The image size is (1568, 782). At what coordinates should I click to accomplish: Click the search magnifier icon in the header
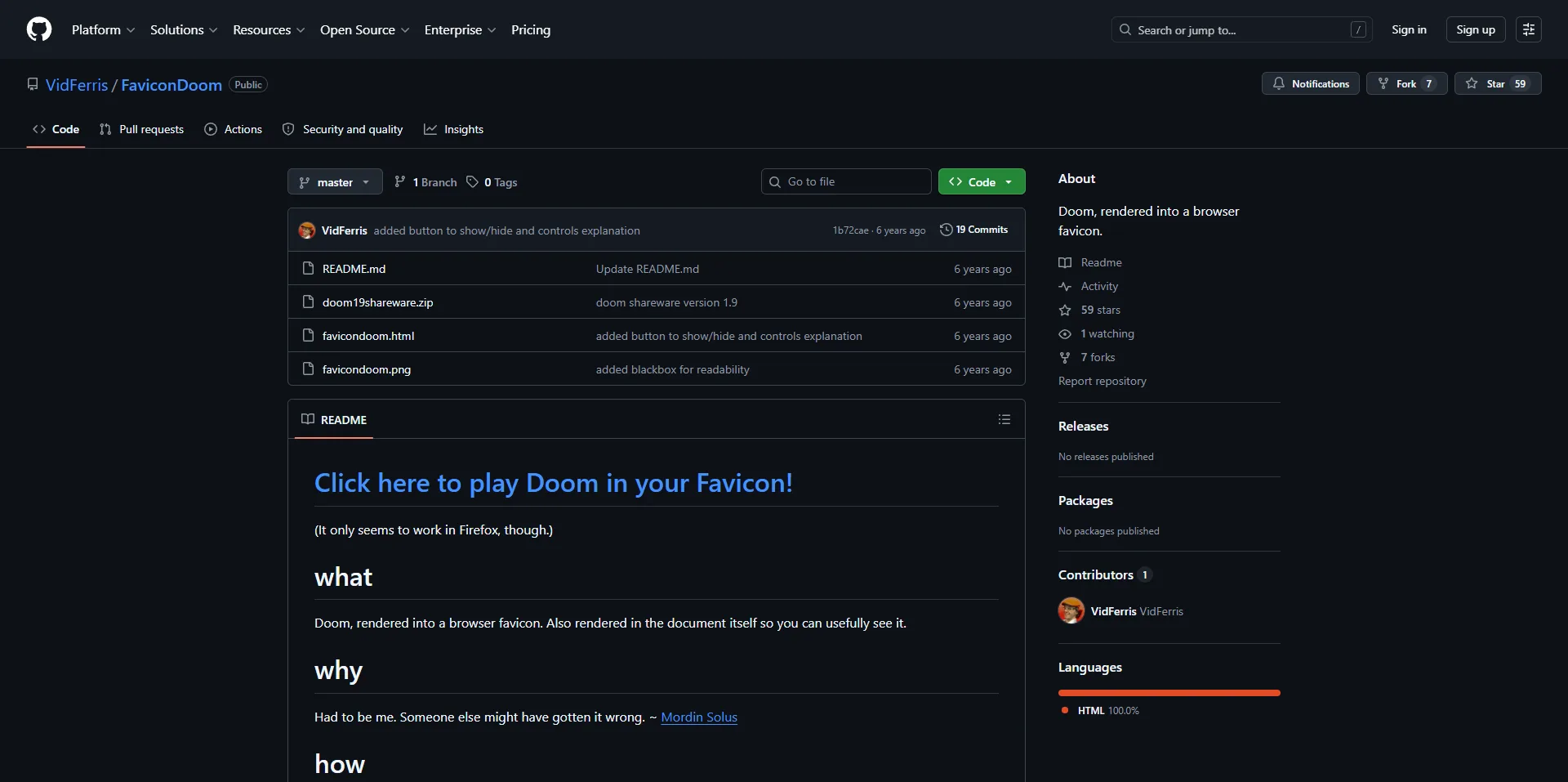1125,29
